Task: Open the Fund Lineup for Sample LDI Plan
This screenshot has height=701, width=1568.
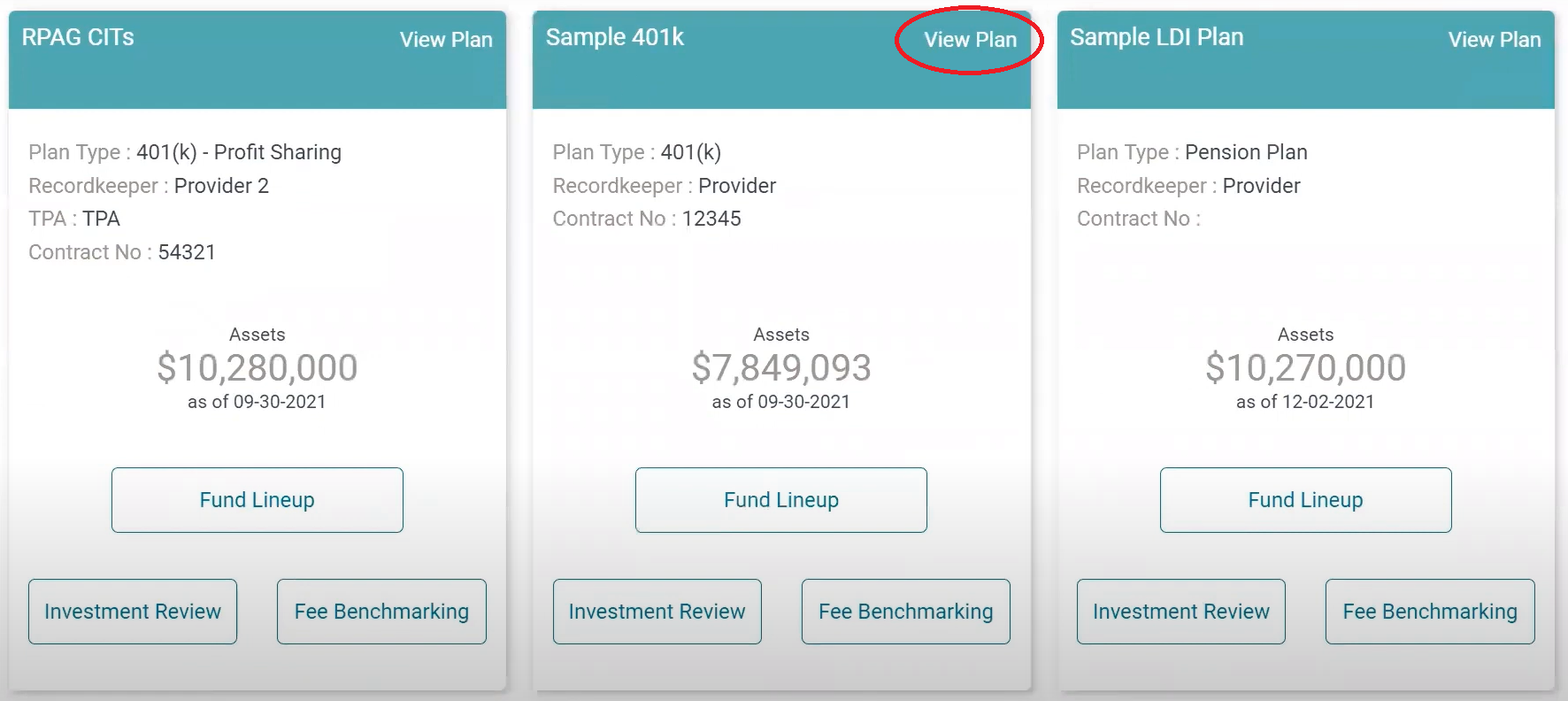Action: 1304,499
